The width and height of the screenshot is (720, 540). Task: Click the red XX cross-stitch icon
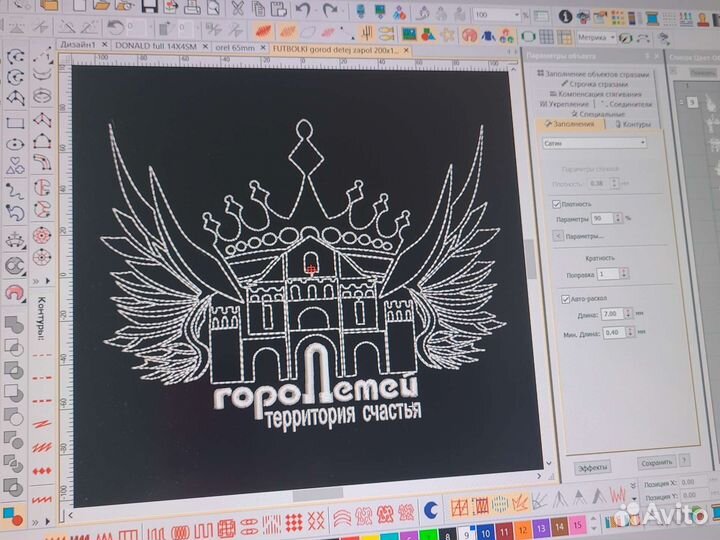pyautogui.click(x=315, y=520)
